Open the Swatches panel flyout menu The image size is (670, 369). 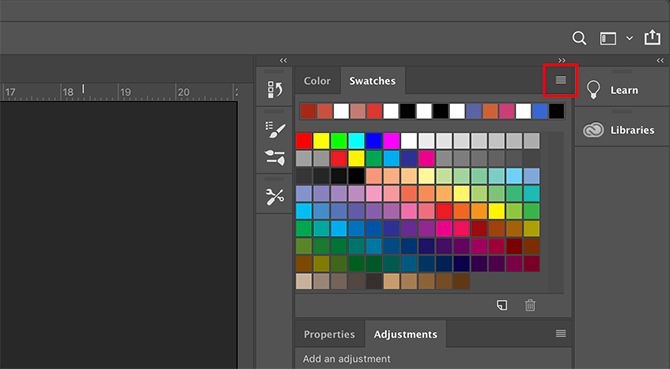coord(561,80)
